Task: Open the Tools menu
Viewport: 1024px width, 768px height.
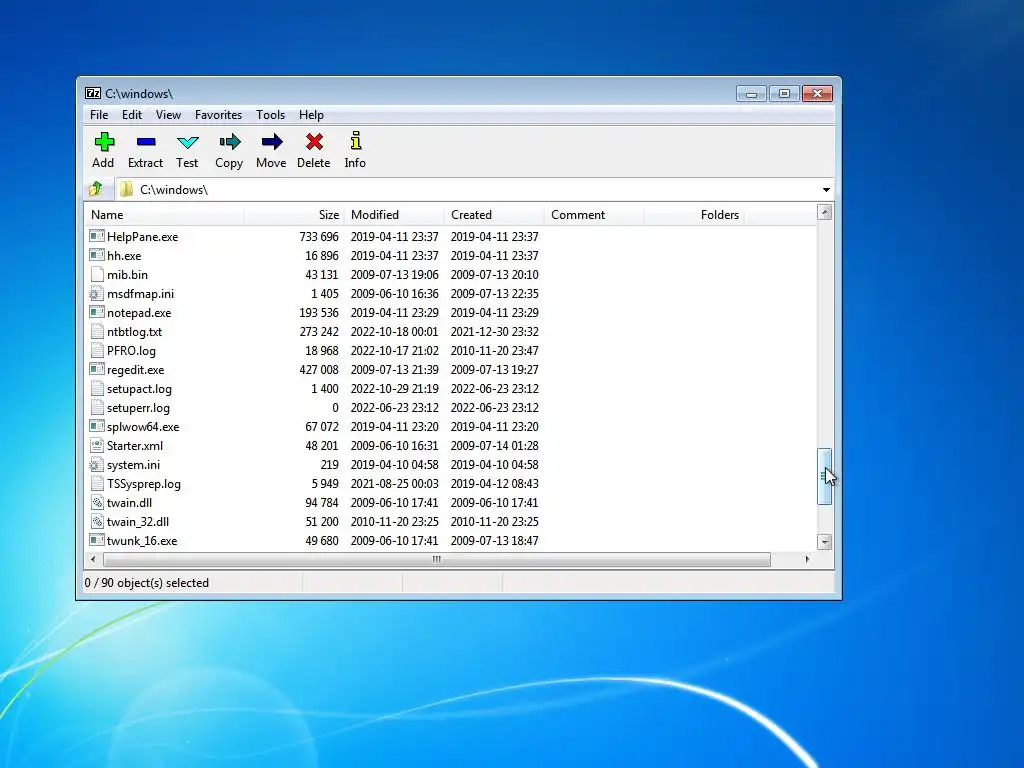Action: pyautogui.click(x=270, y=115)
